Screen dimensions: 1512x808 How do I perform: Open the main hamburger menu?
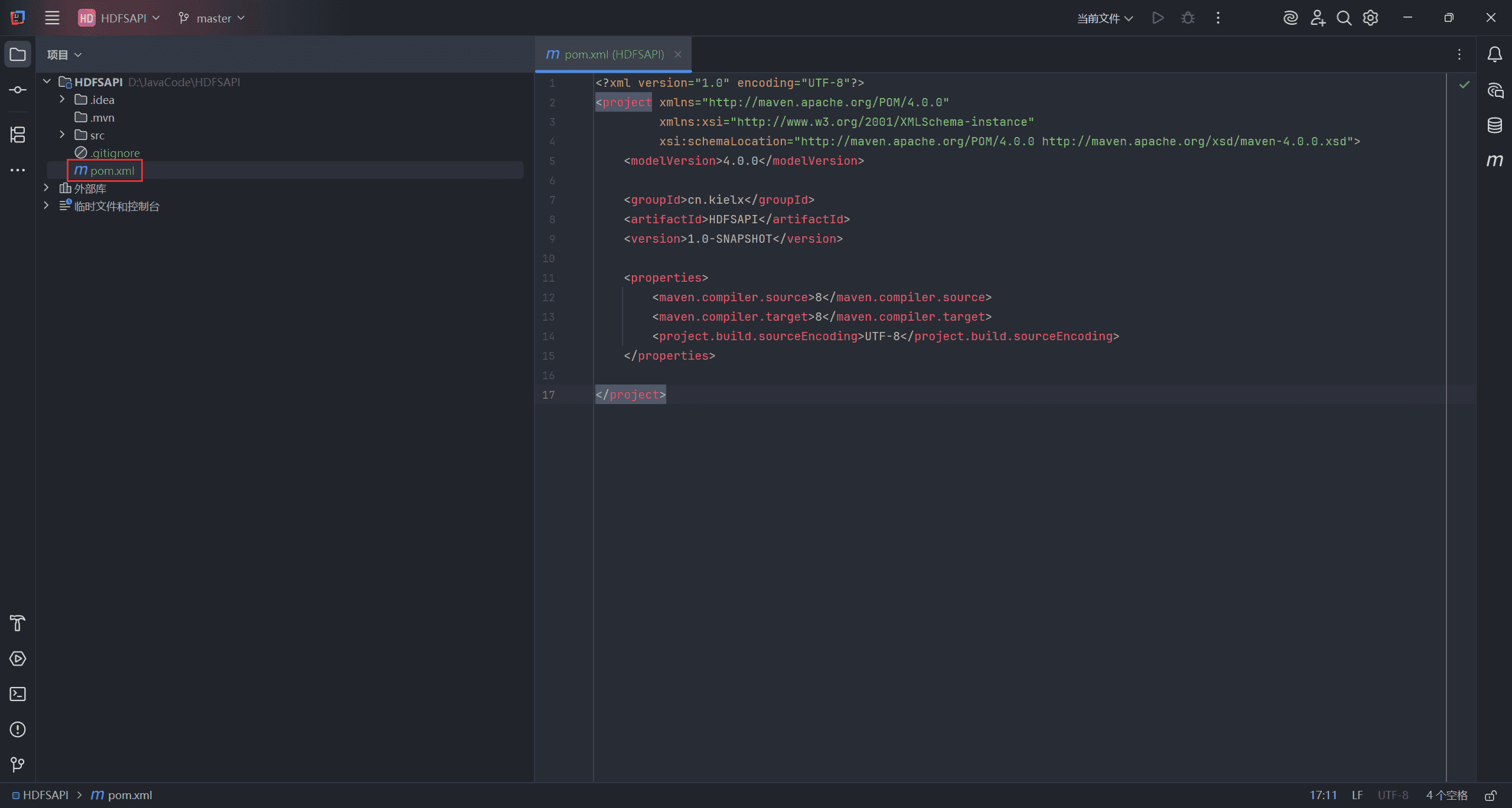[52, 18]
